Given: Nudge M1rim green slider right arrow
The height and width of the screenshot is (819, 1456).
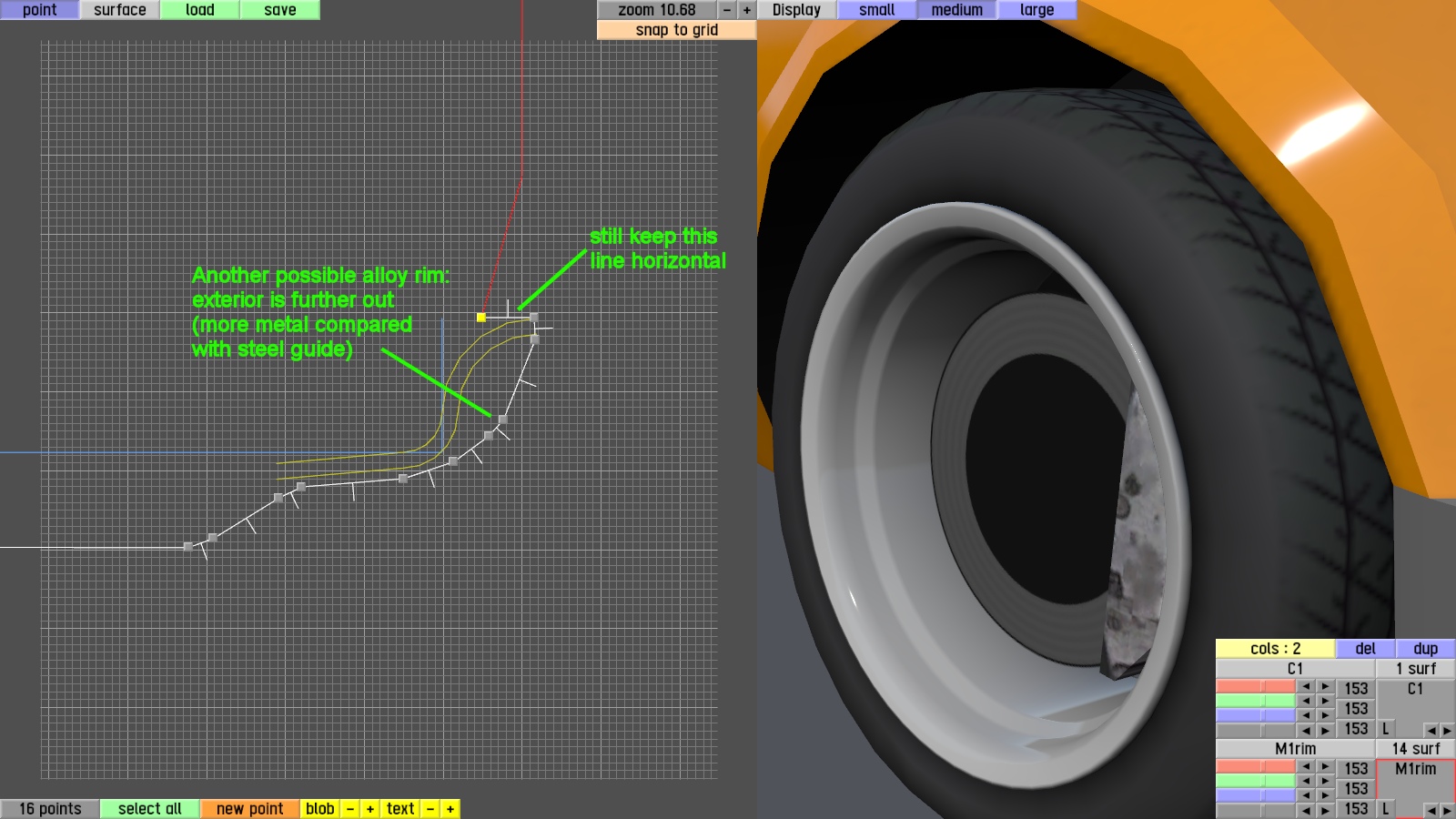Looking at the screenshot, I should point(1326,781).
